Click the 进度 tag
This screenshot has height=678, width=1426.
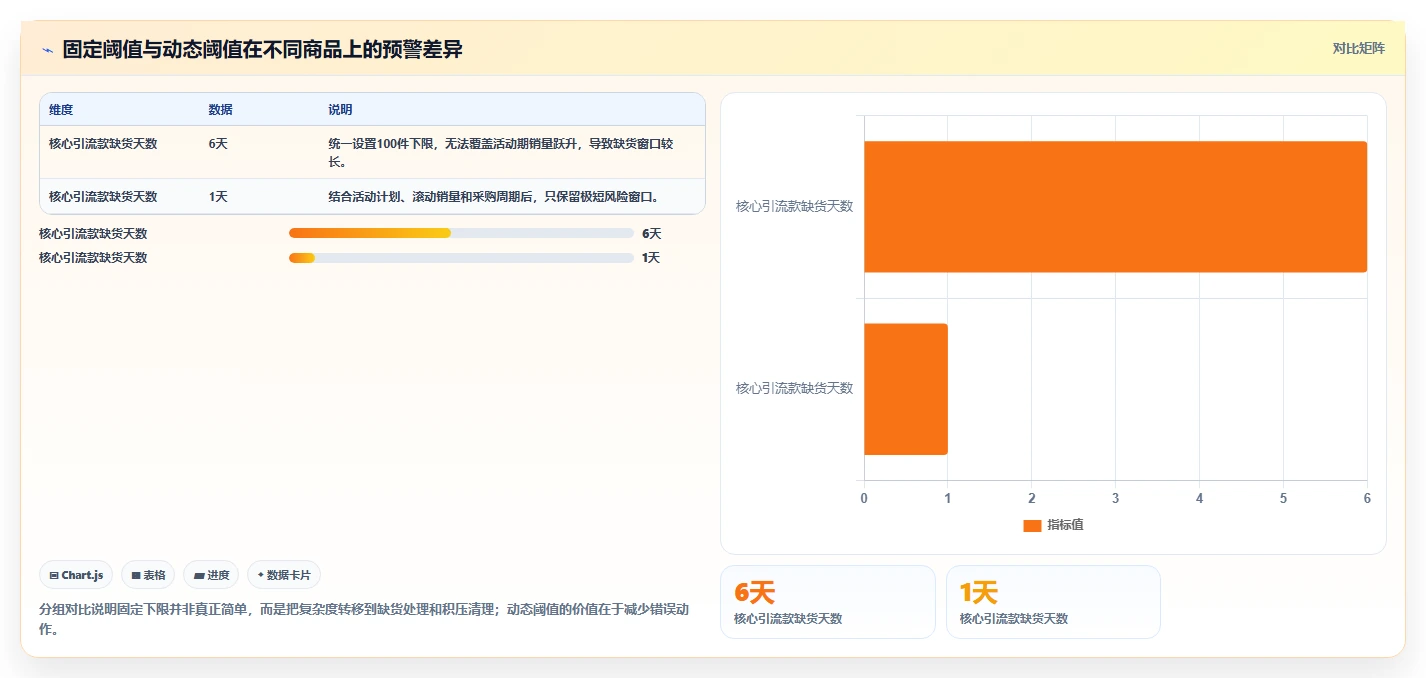tap(211, 575)
